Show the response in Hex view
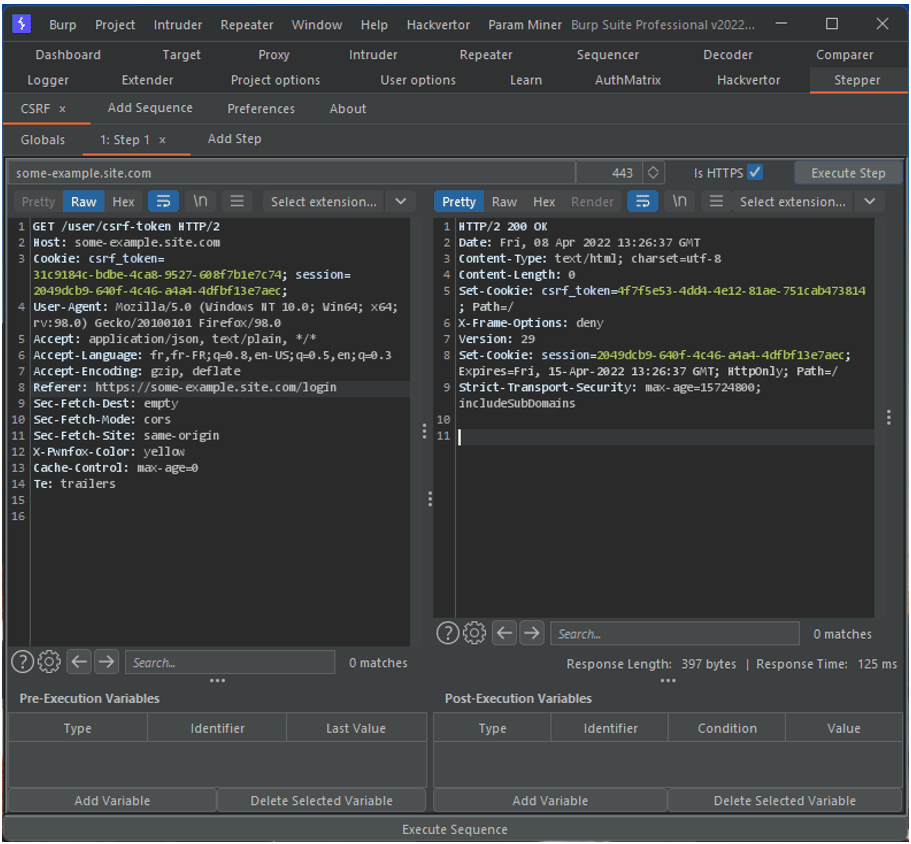 (x=544, y=201)
